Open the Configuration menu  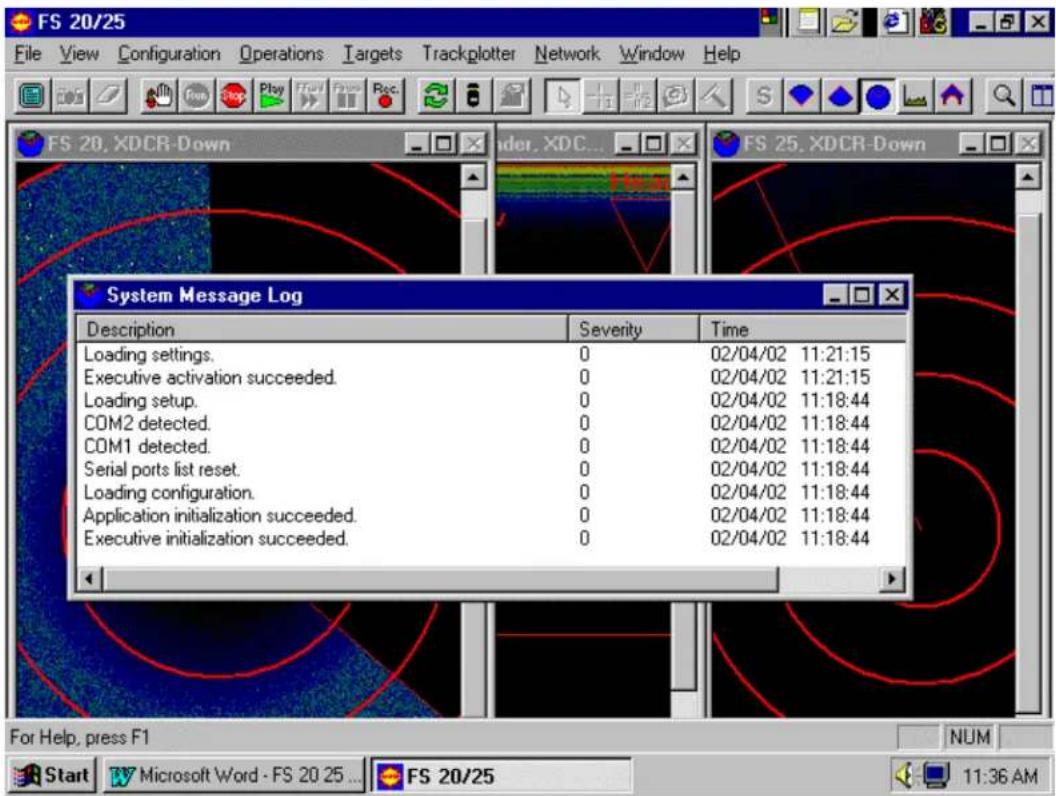(169, 53)
